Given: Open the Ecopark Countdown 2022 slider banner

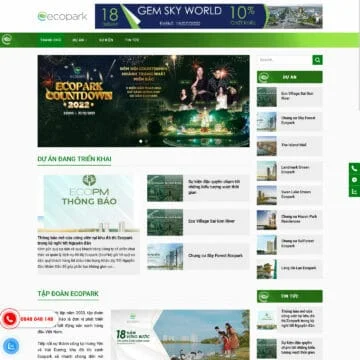Looking at the screenshot, I should tap(143, 101).
